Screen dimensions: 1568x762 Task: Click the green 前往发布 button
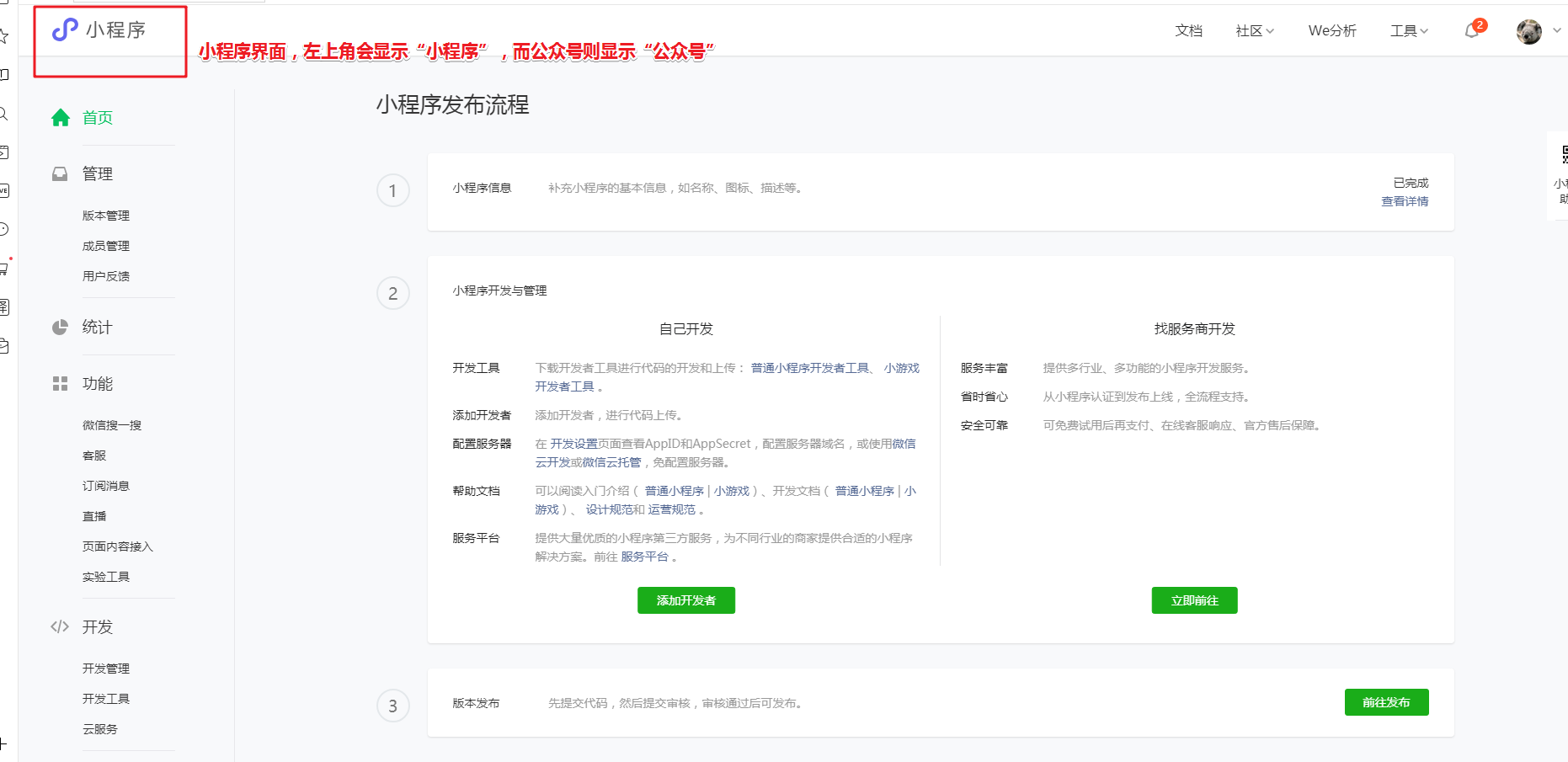point(1387,702)
